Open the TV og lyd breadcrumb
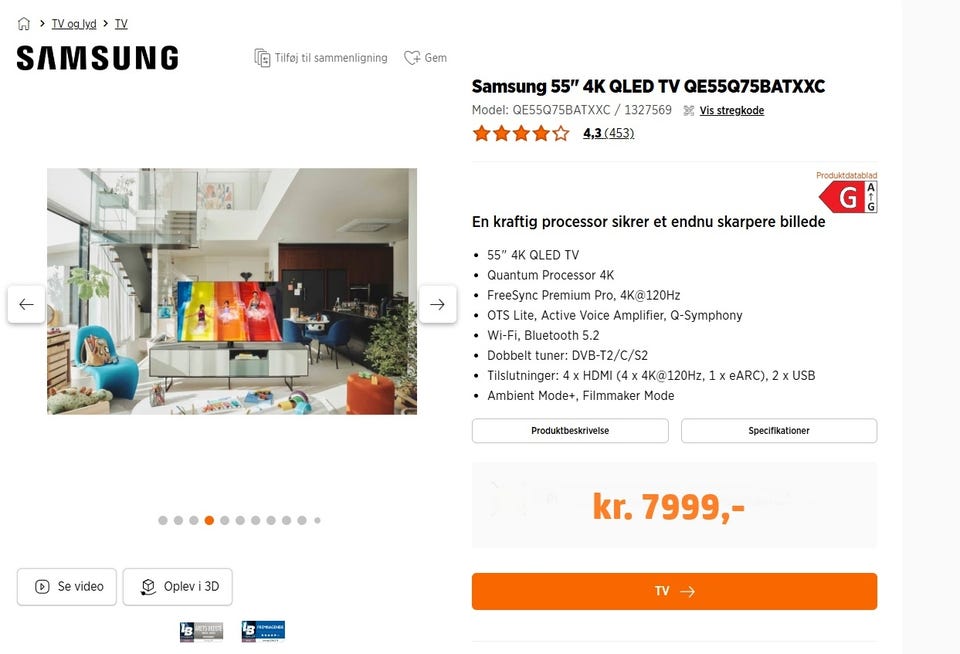Screen dimensions: 960x654 click(x=74, y=24)
